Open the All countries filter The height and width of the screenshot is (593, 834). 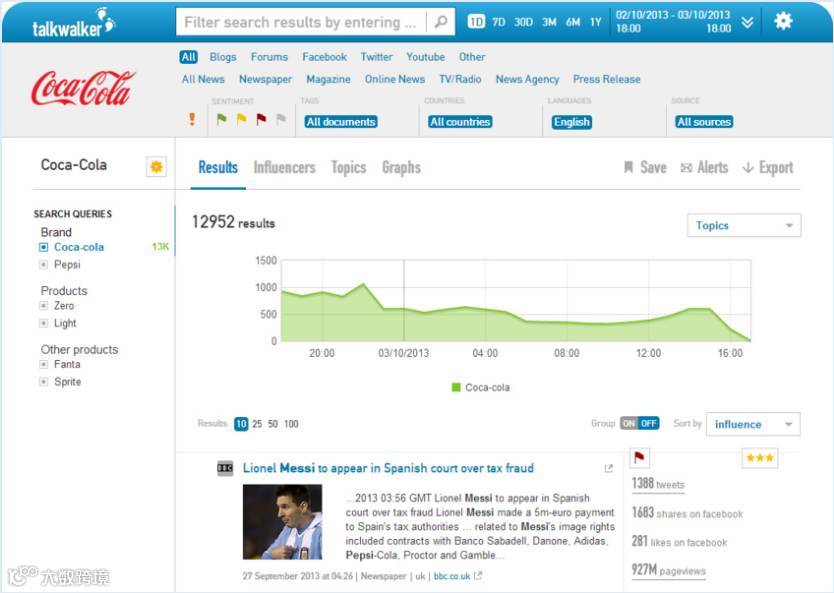pos(460,122)
